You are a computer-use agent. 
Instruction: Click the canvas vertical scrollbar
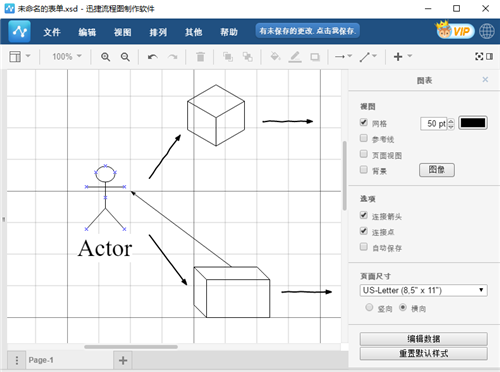pos(345,176)
